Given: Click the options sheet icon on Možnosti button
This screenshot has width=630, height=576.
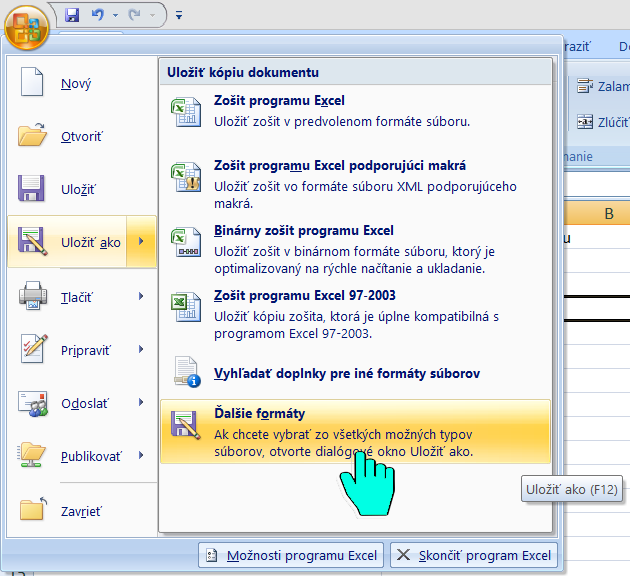Looking at the screenshot, I should [212, 555].
